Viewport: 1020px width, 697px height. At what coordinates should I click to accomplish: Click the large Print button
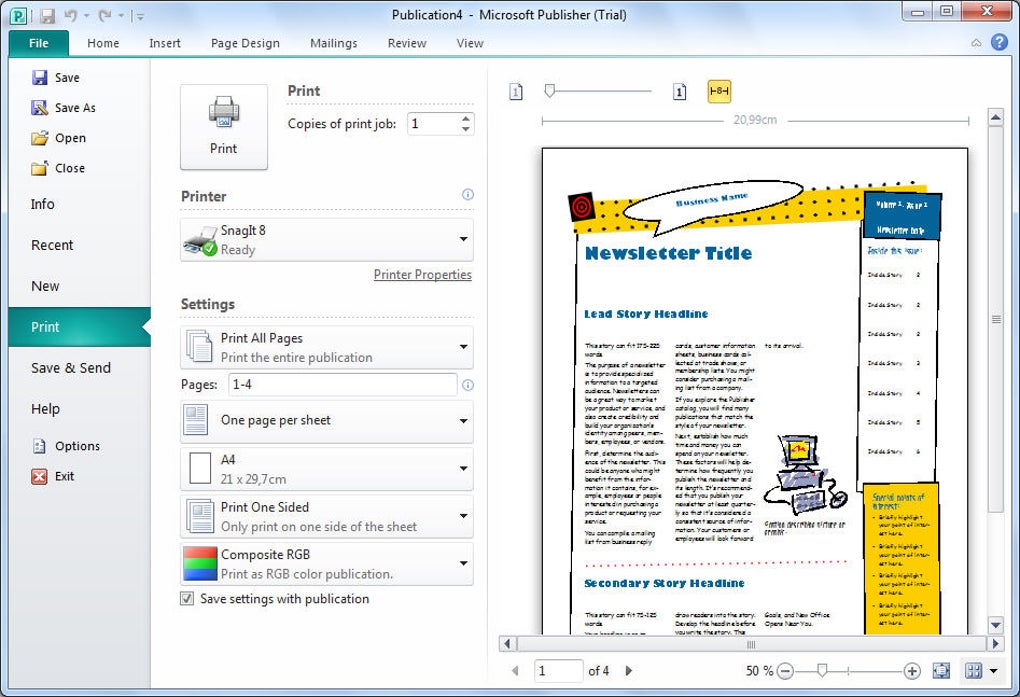(x=224, y=127)
